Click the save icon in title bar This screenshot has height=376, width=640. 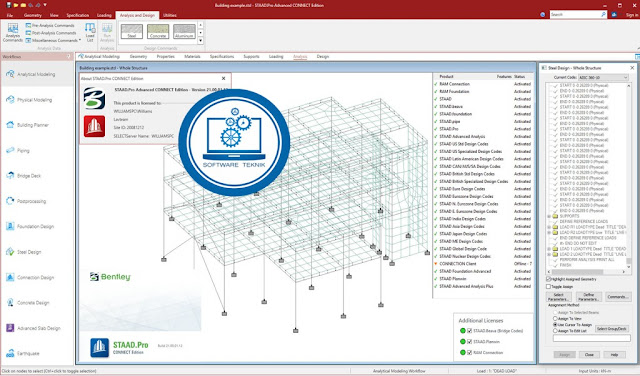point(9,5)
